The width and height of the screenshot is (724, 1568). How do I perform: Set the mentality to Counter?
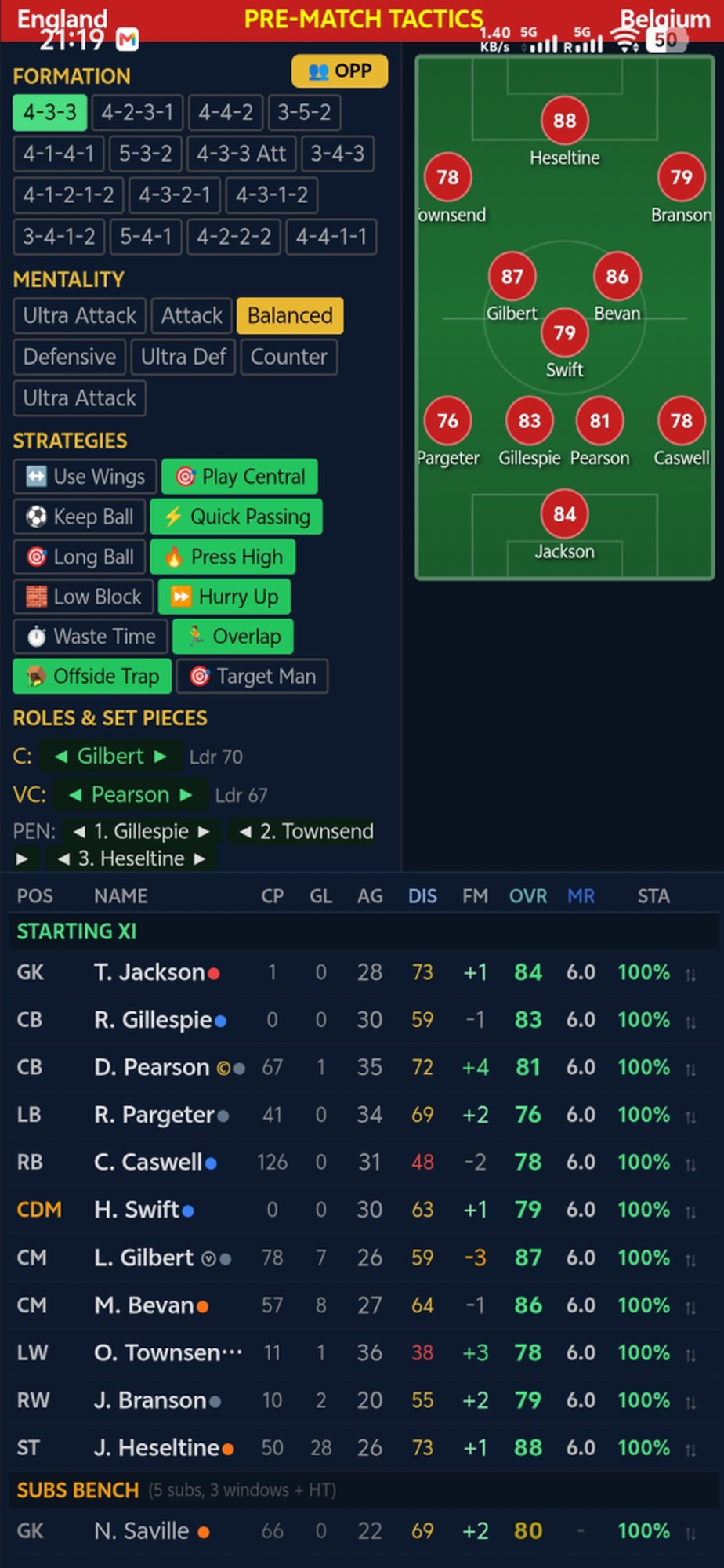pyautogui.click(x=288, y=357)
